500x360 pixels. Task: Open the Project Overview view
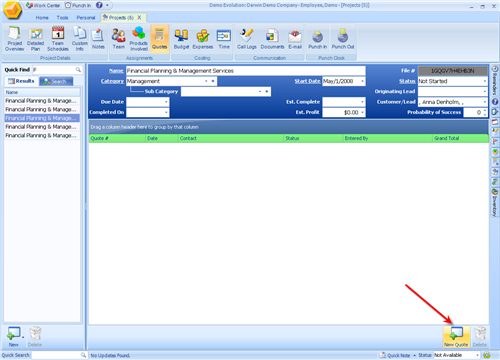point(14,39)
